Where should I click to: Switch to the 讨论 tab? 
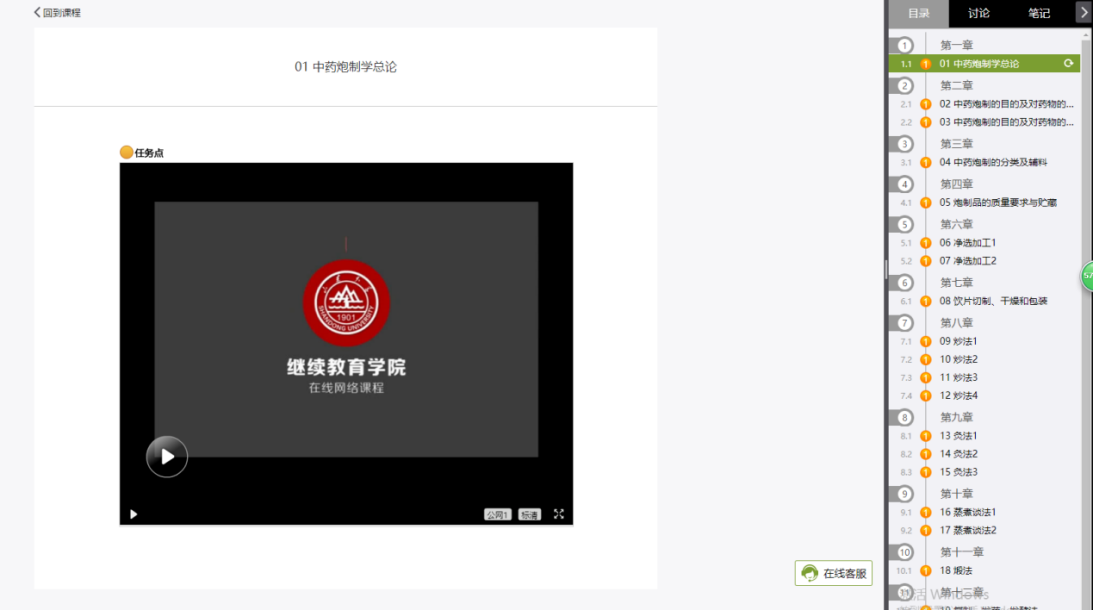(979, 13)
